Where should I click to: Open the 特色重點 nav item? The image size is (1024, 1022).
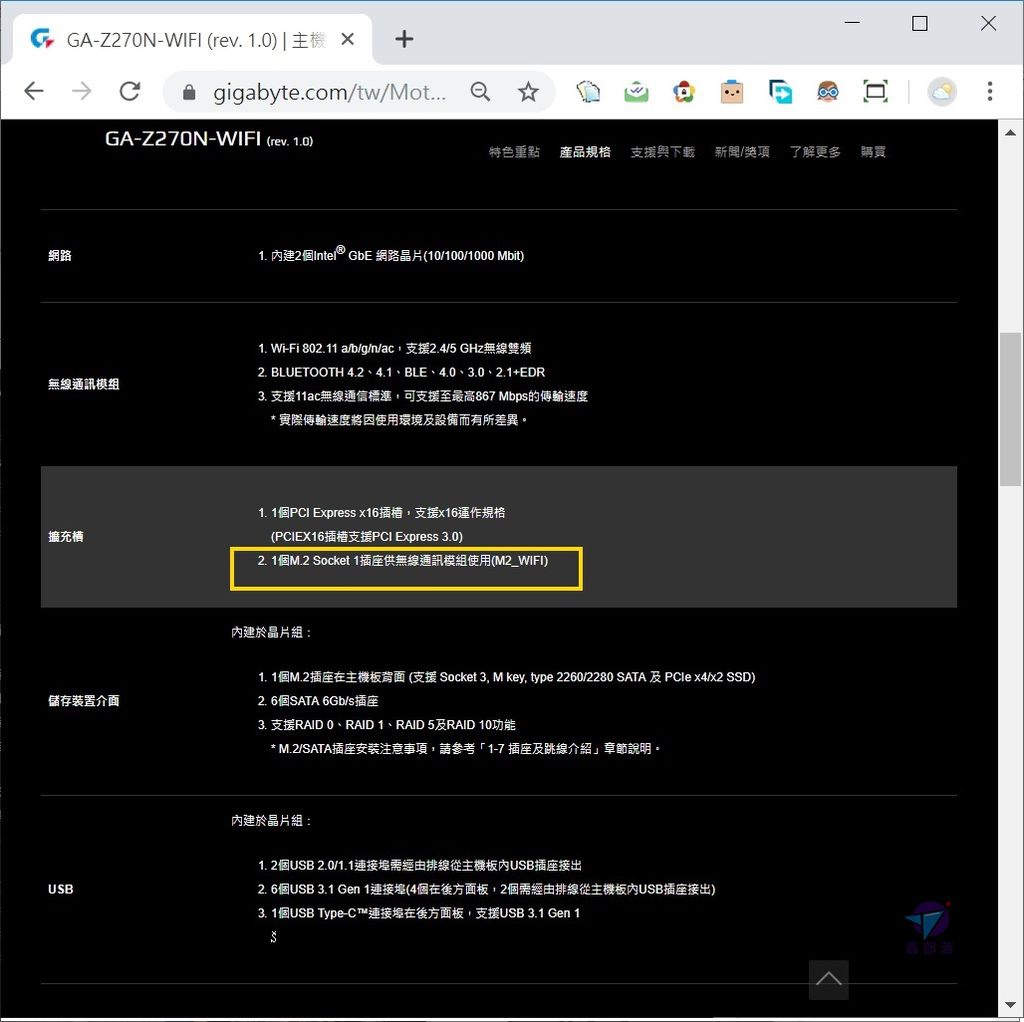tap(514, 152)
